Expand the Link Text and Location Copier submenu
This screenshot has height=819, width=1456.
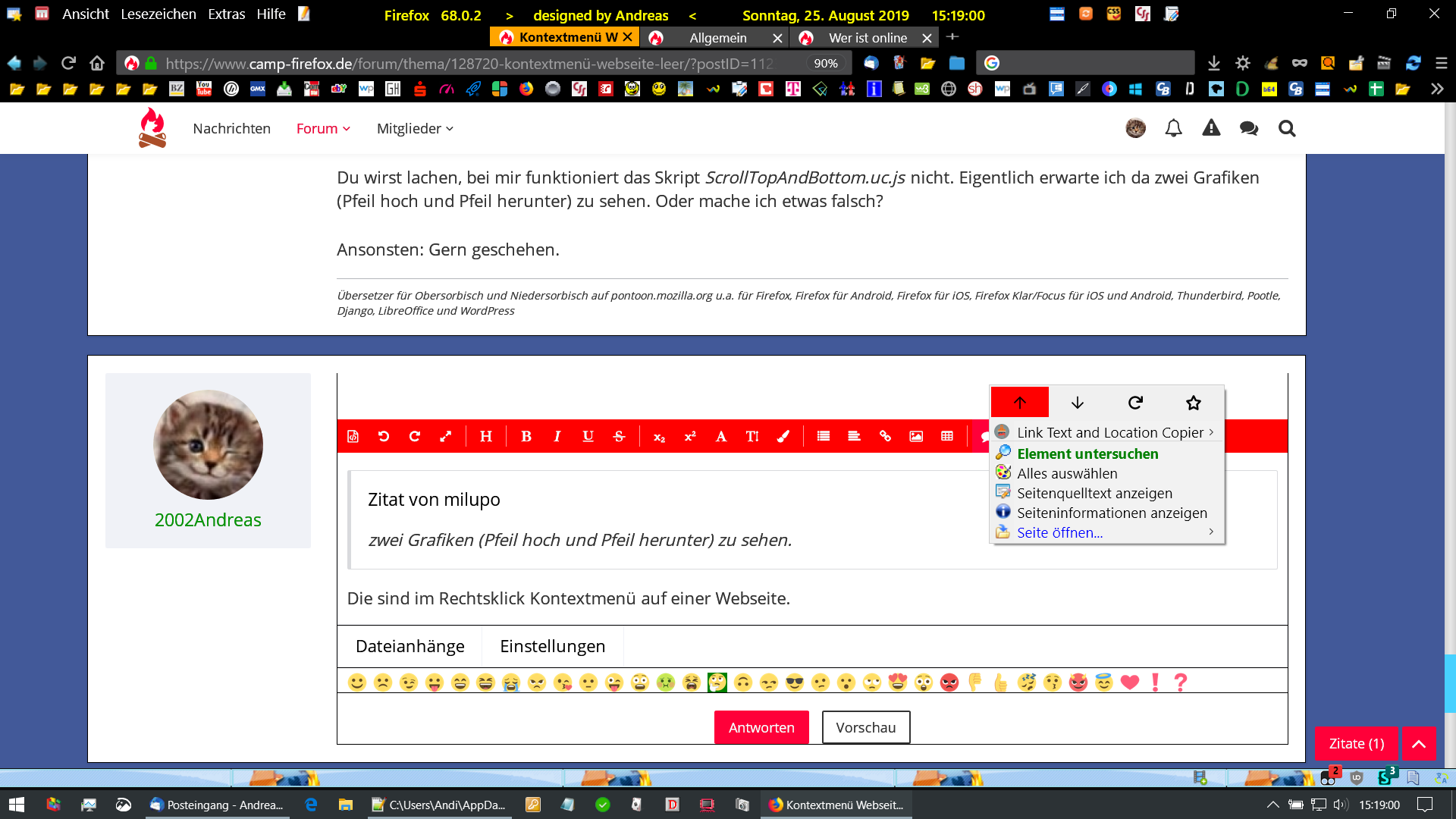1109,432
